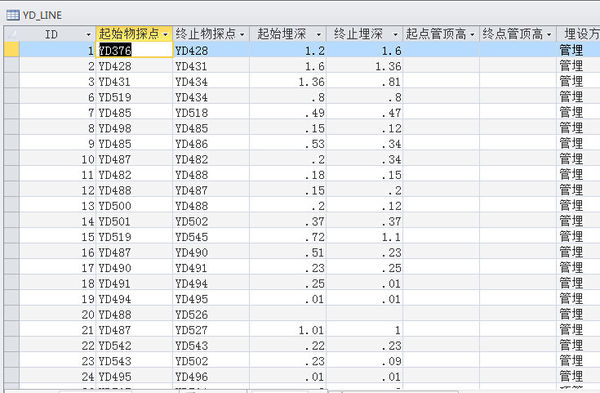Select the 埋设方 column header
The height and width of the screenshot is (393, 600).
(x=578, y=34)
